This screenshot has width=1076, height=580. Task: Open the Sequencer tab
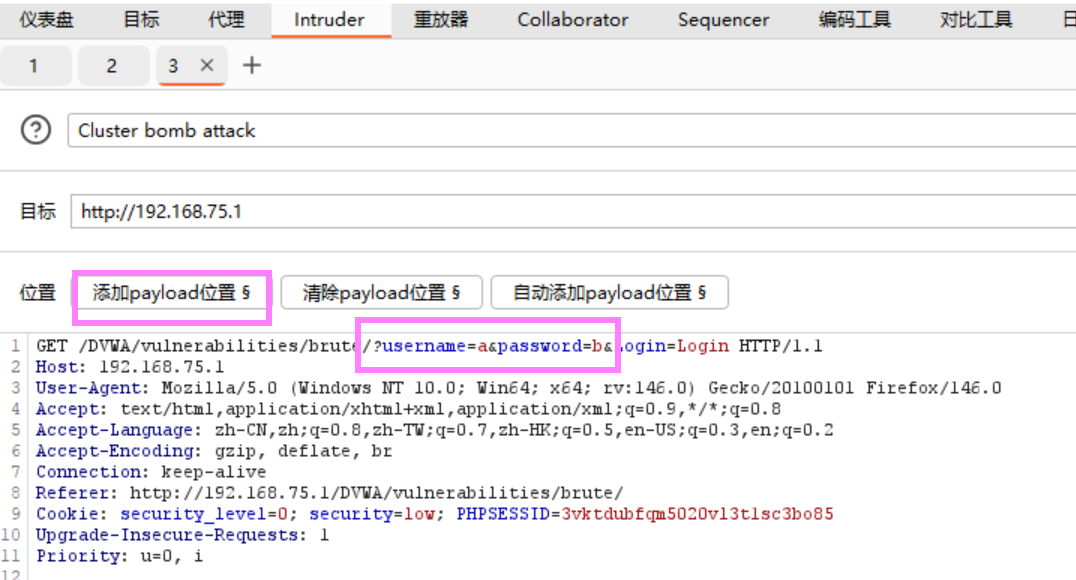[723, 20]
